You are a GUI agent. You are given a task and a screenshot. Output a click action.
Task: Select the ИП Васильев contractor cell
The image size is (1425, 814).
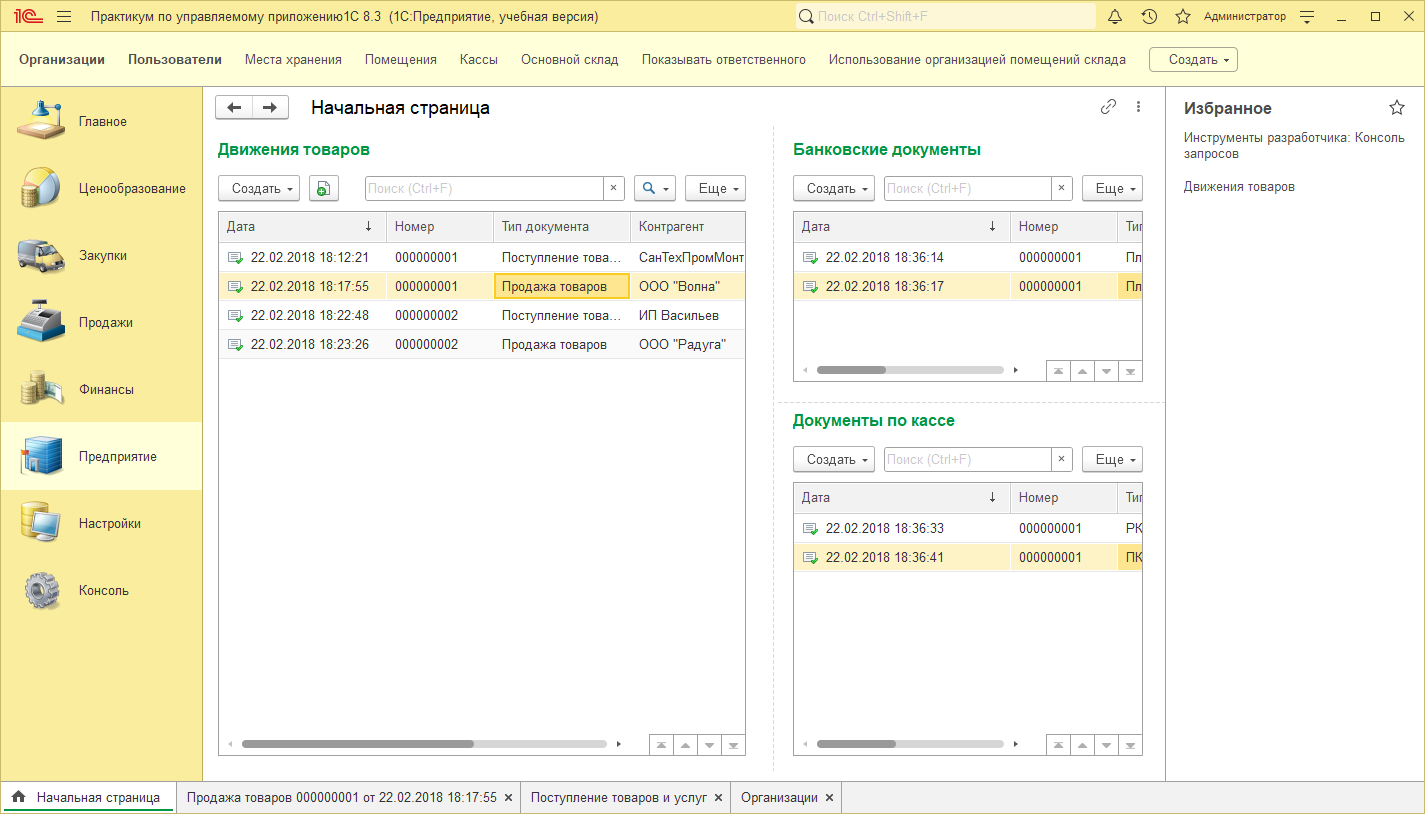(687, 315)
